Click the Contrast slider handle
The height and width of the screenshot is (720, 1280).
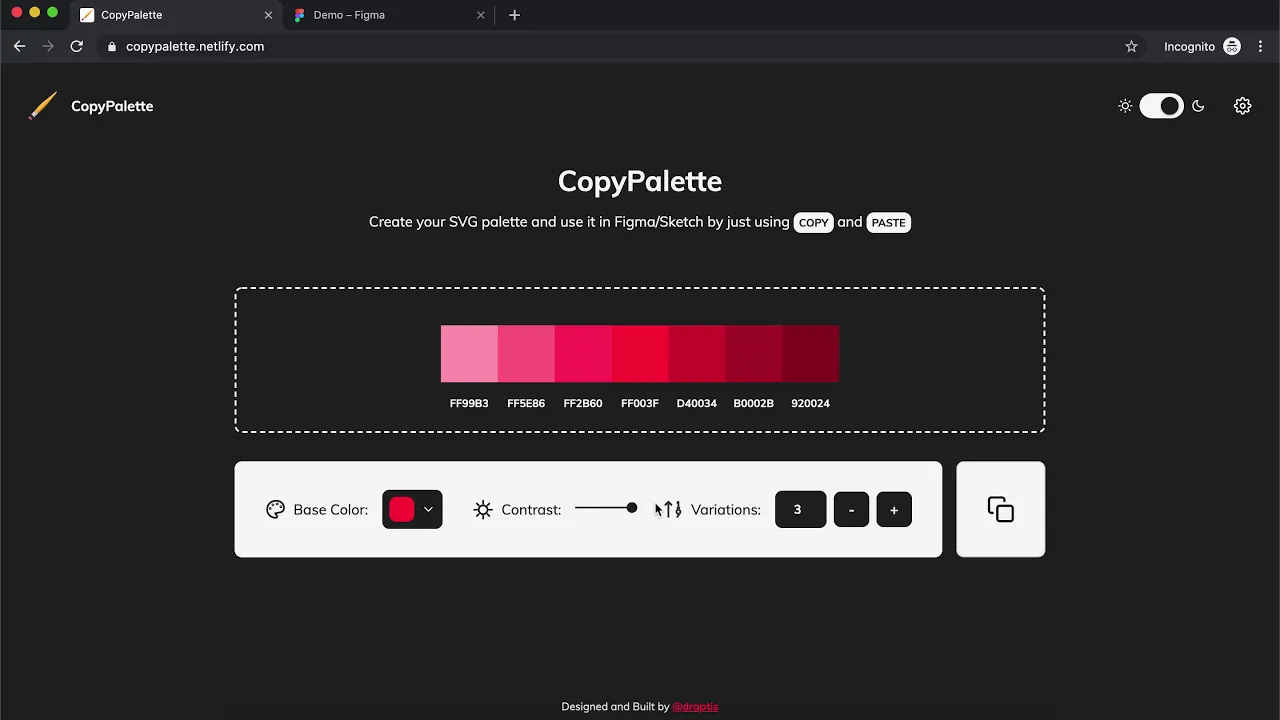point(631,508)
